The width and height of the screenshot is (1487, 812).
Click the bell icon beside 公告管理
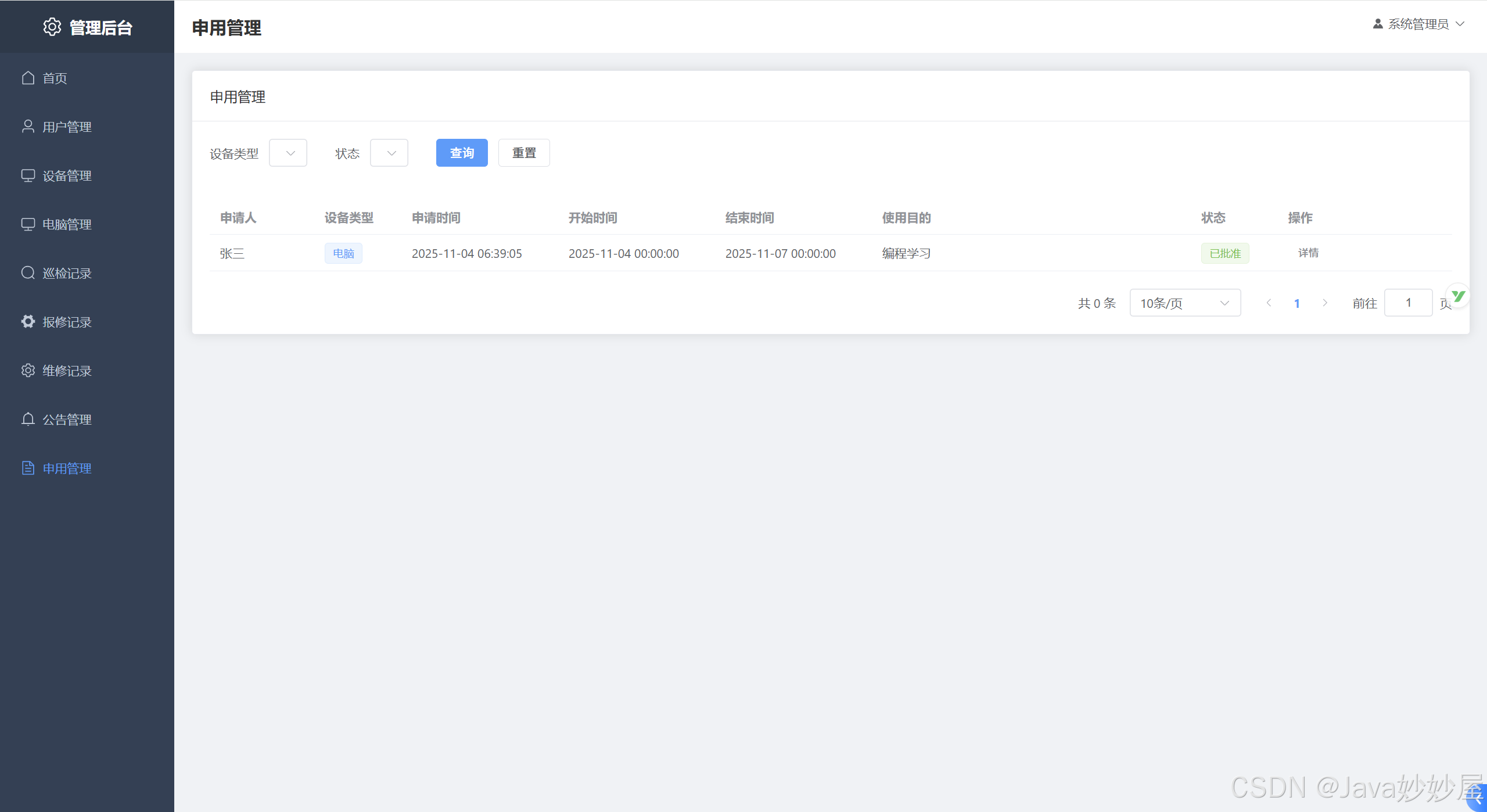pyautogui.click(x=28, y=419)
